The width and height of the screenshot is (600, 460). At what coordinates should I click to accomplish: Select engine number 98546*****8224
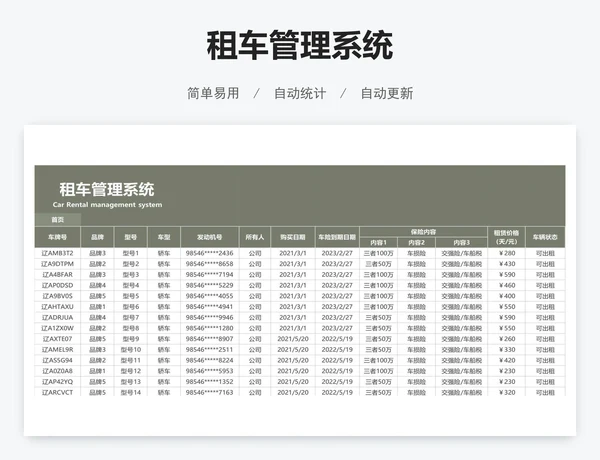point(210,360)
